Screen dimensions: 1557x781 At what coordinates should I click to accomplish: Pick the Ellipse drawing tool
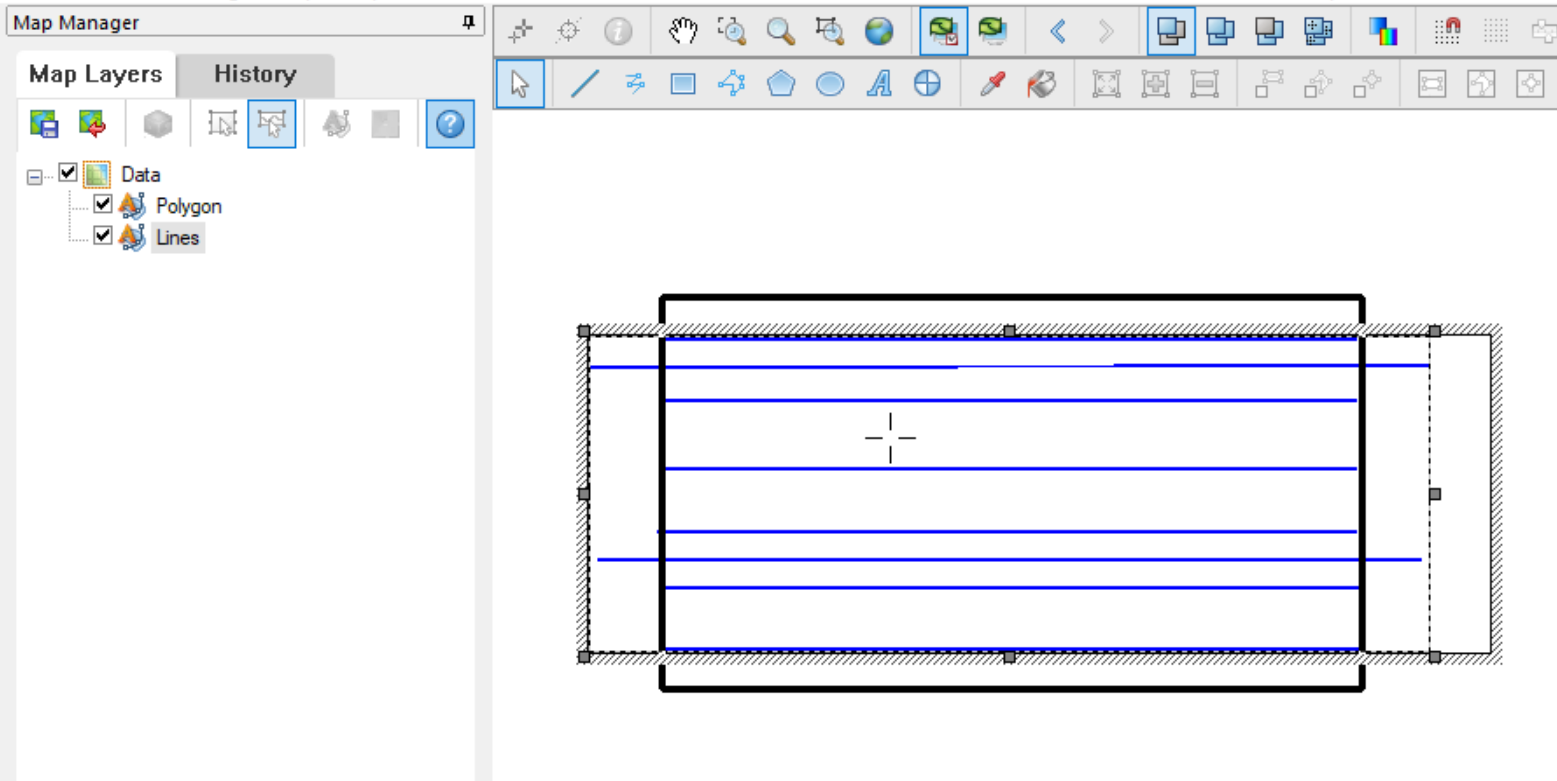click(830, 85)
